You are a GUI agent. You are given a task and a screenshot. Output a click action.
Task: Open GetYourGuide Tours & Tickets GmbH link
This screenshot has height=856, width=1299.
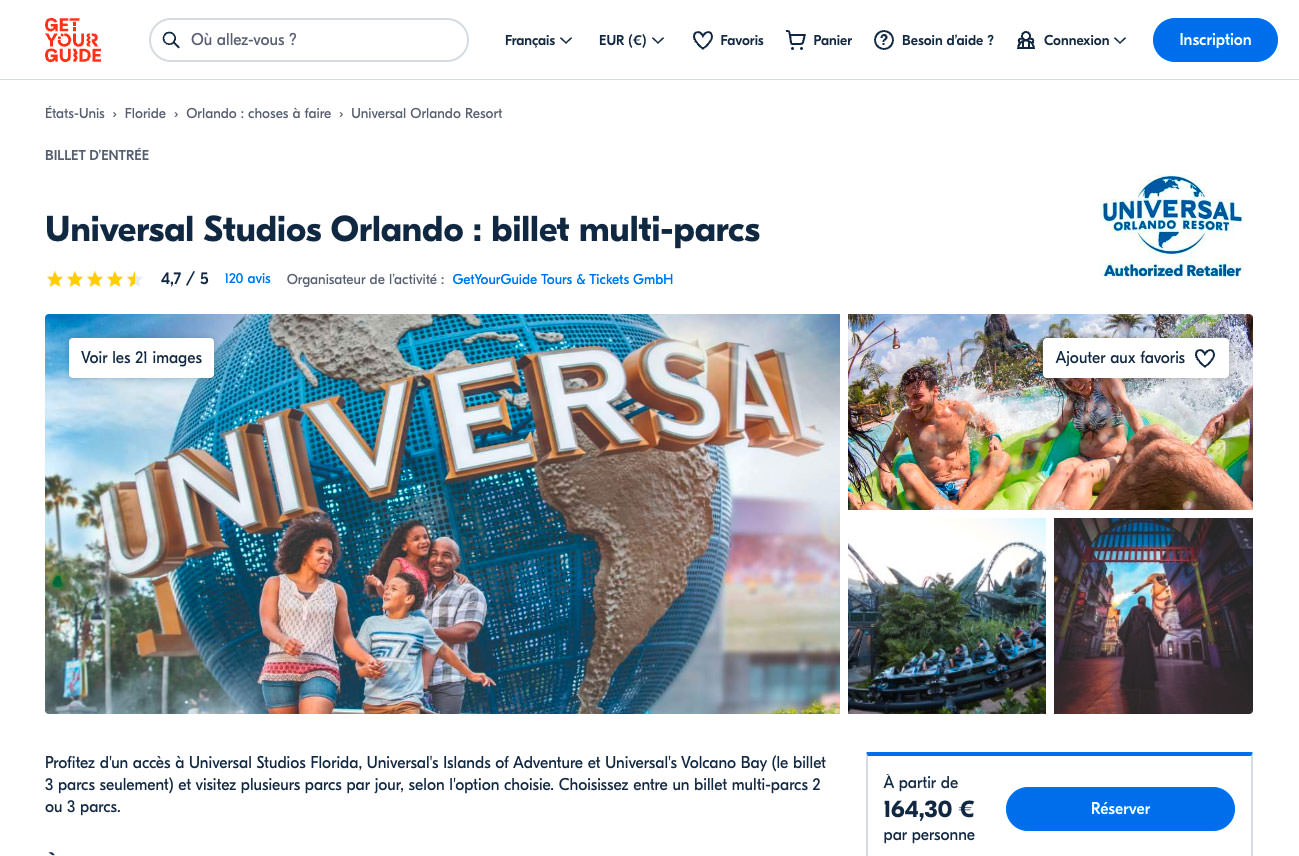[x=563, y=279]
